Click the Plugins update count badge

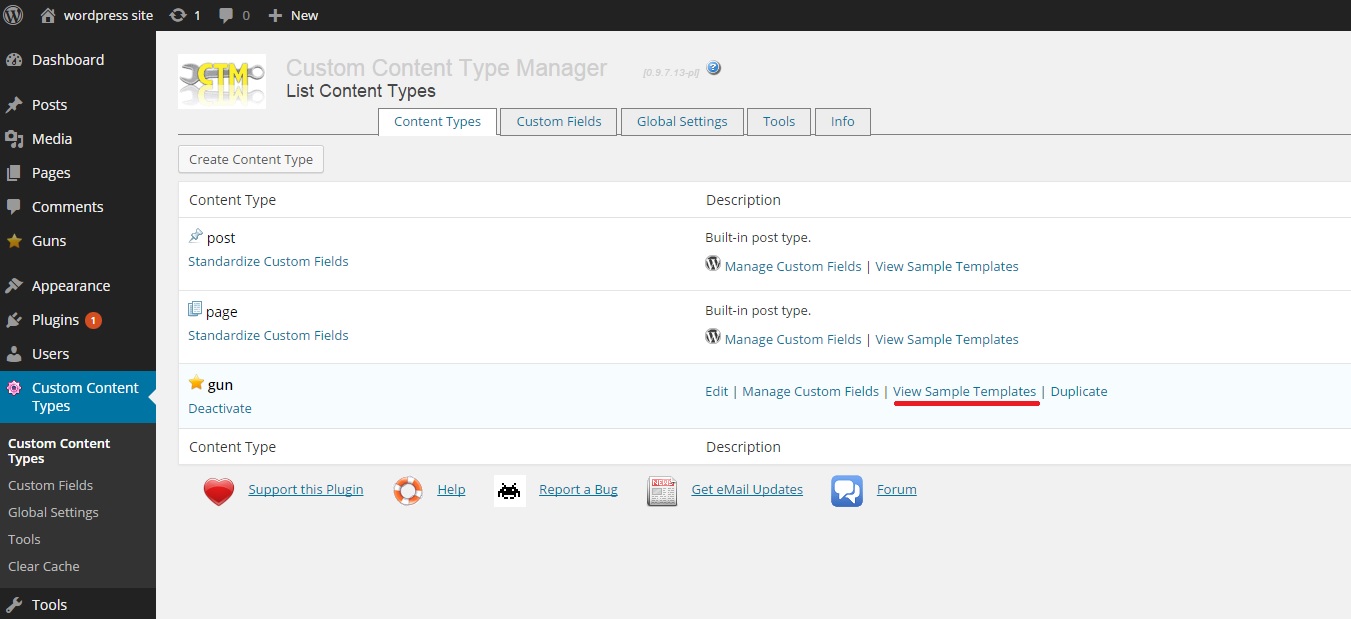click(x=93, y=320)
